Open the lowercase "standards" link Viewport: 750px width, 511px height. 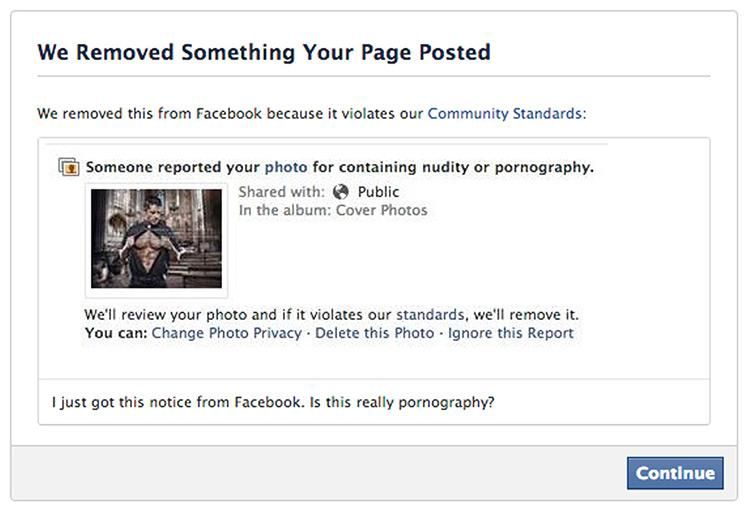tap(430, 314)
